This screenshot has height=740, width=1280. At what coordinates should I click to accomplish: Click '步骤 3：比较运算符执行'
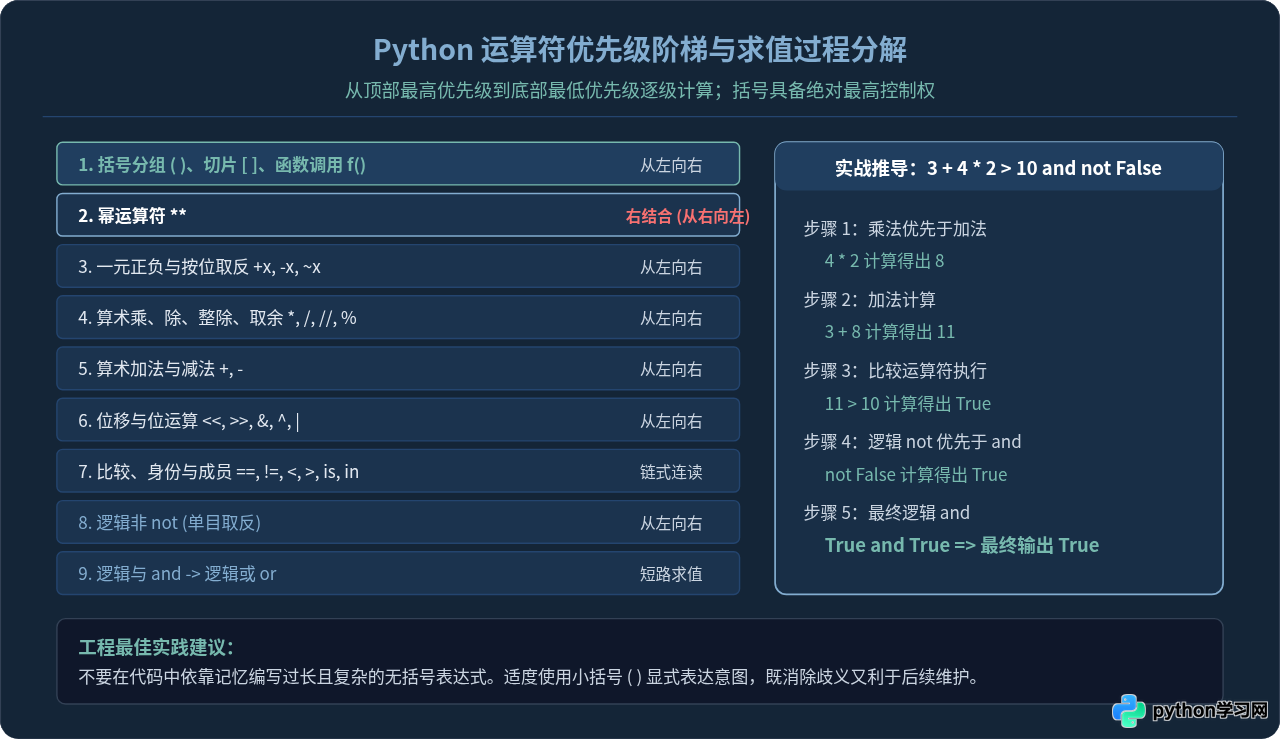(x=895, y=371)
